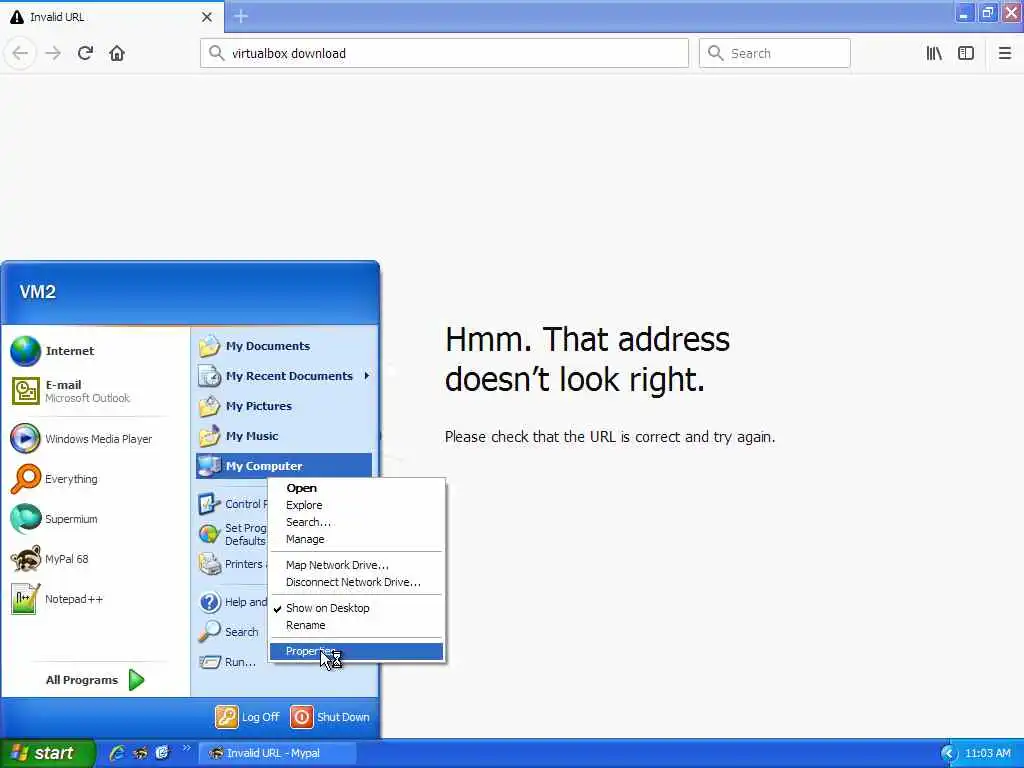Click the Log Off button
Viewport: 1024px width, 768px height.
coord(248,717)
